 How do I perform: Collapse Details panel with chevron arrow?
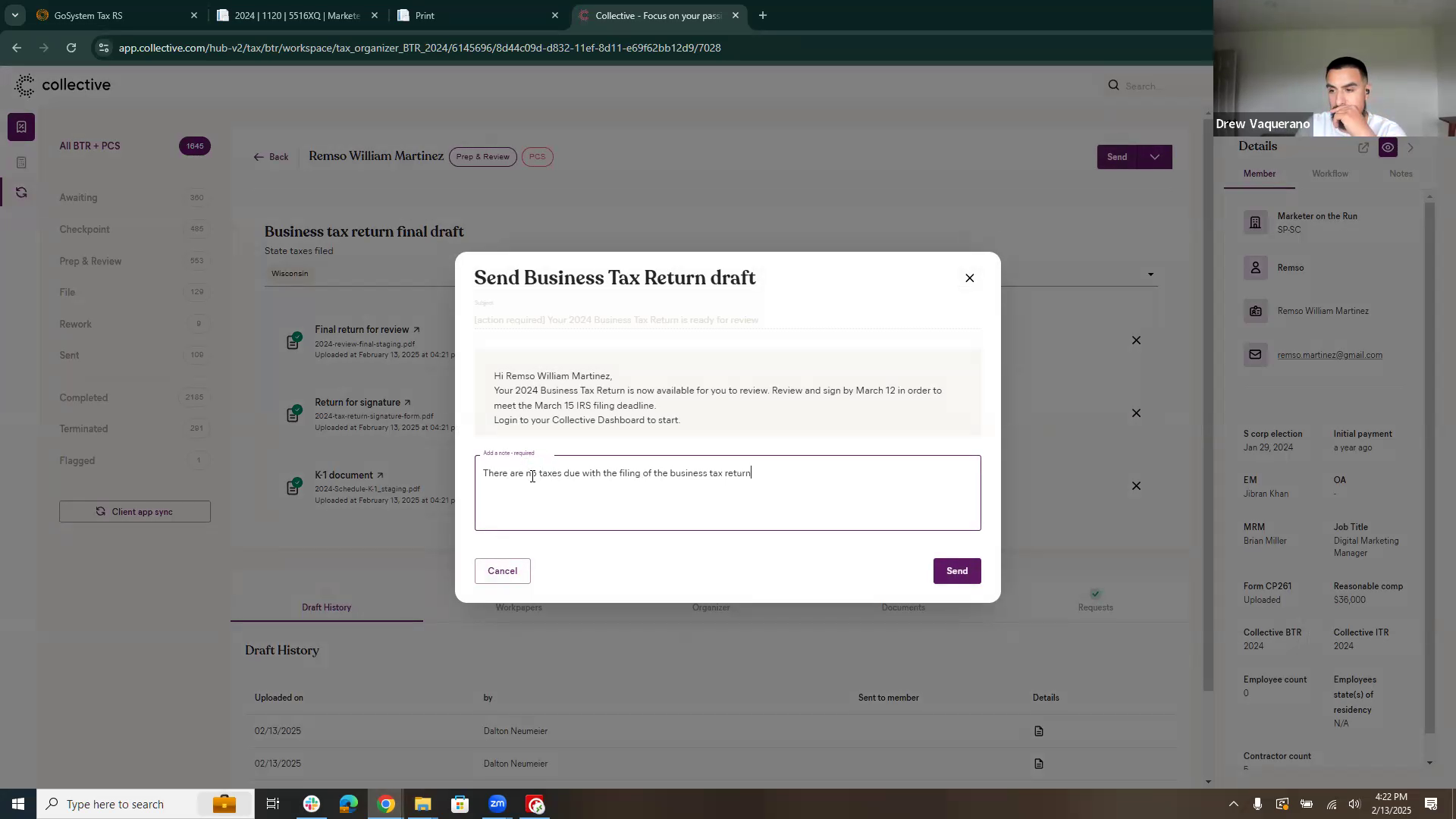tap(1410, 148)
